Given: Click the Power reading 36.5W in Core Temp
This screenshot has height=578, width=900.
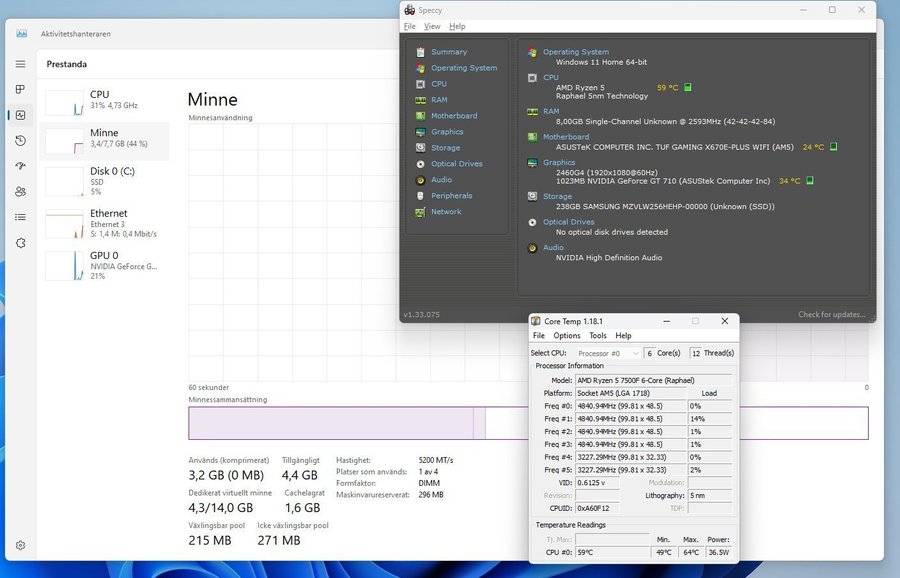Looking at the screenshot, I should 719,552.
